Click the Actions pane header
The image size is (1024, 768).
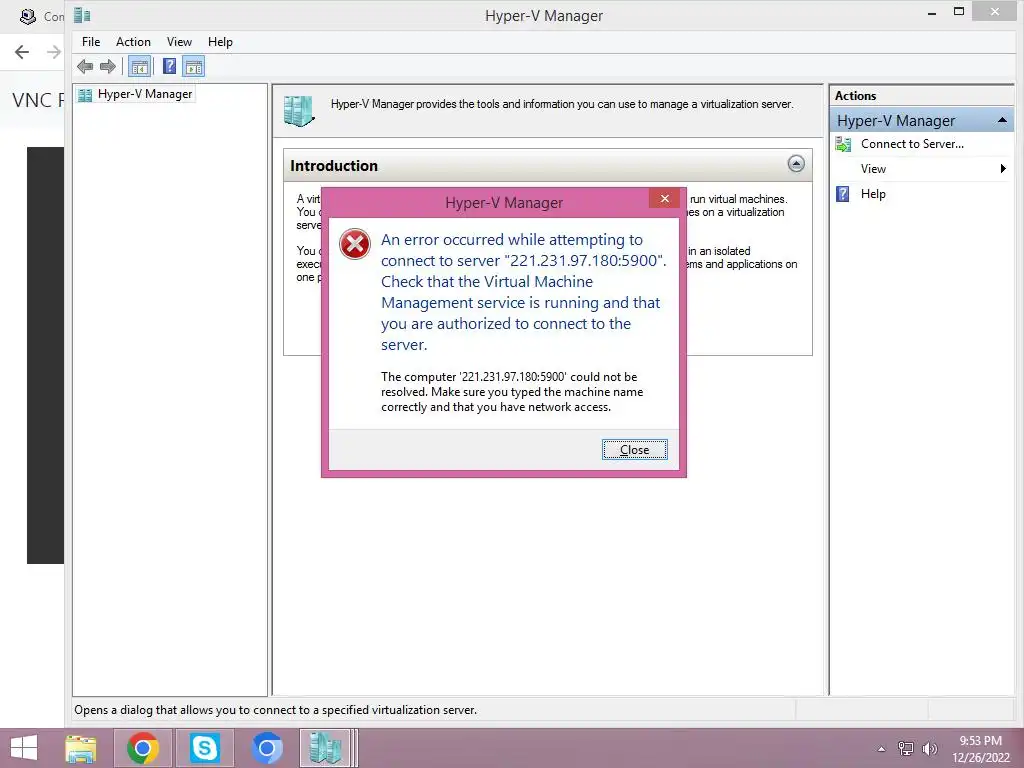921,95
